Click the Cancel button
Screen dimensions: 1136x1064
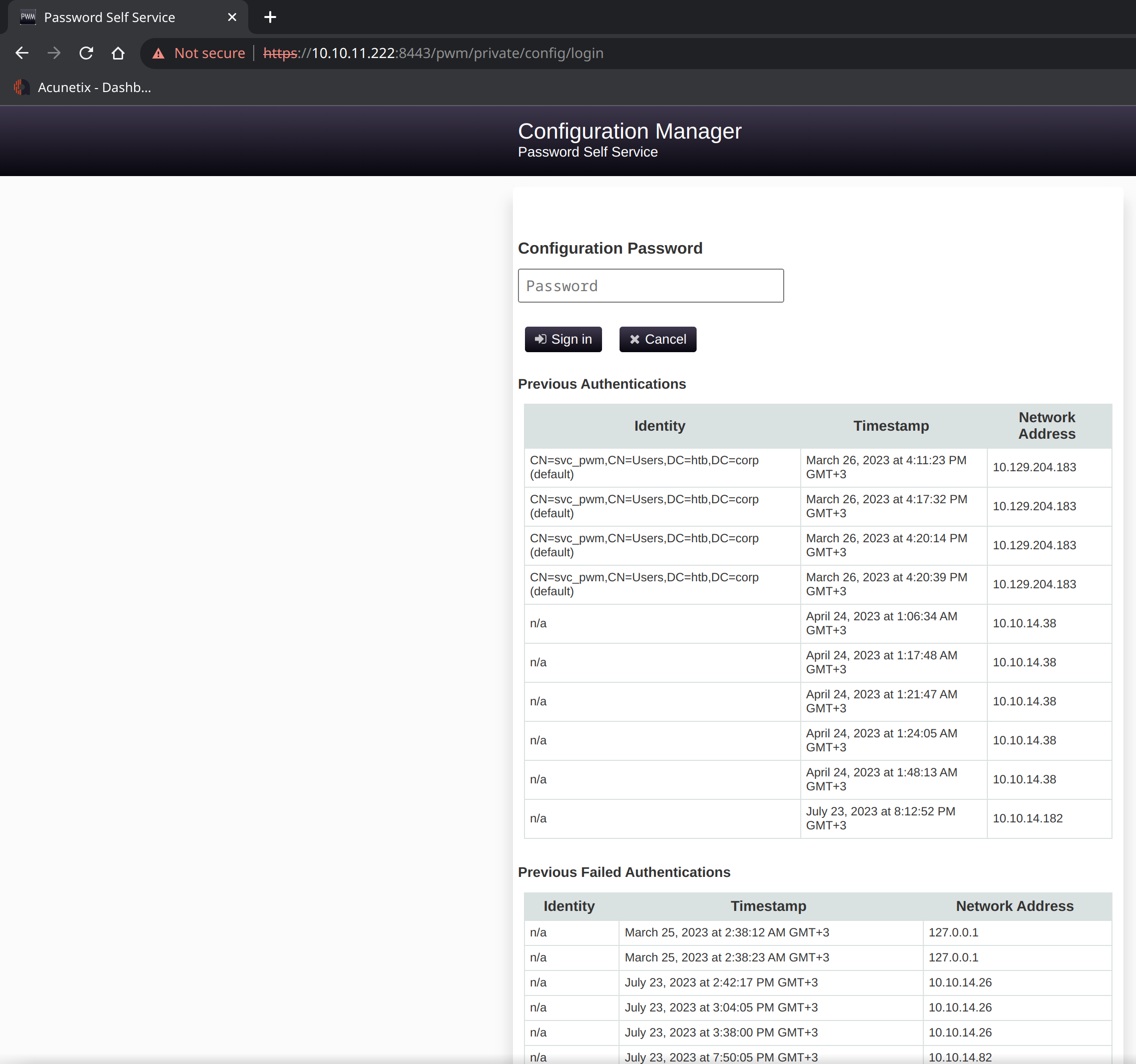[657, 339]
